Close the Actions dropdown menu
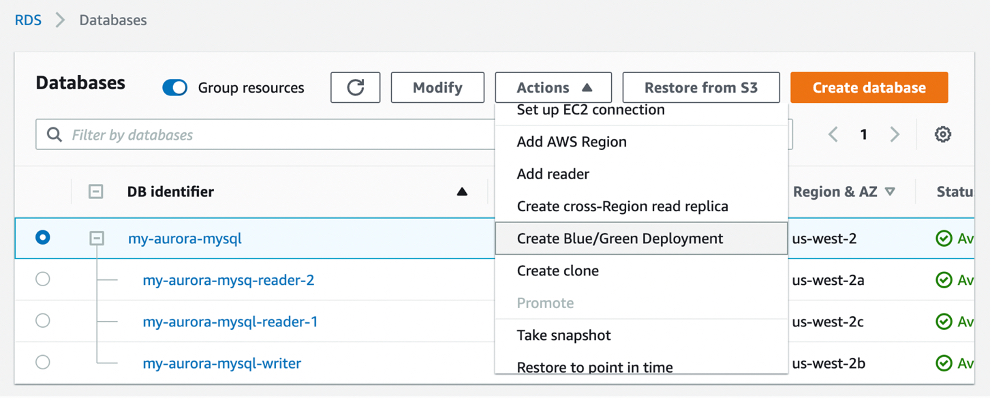Viewport: 991px width, 400px height. [553, 87]
